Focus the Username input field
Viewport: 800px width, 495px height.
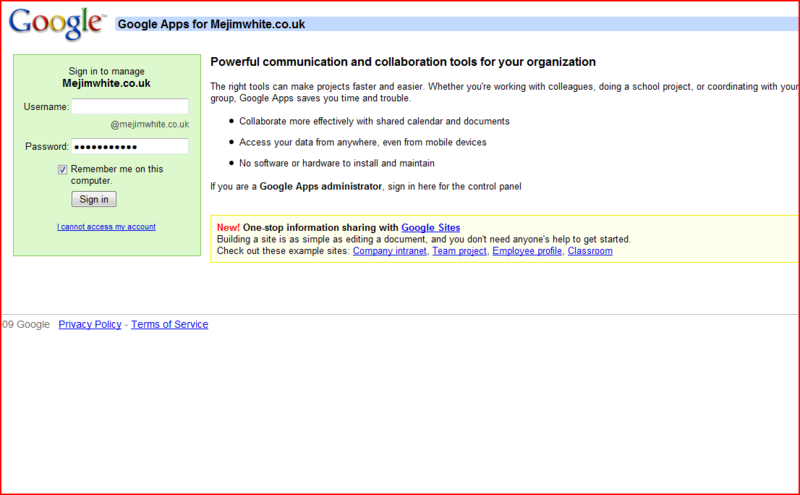(x=130, y=106)
